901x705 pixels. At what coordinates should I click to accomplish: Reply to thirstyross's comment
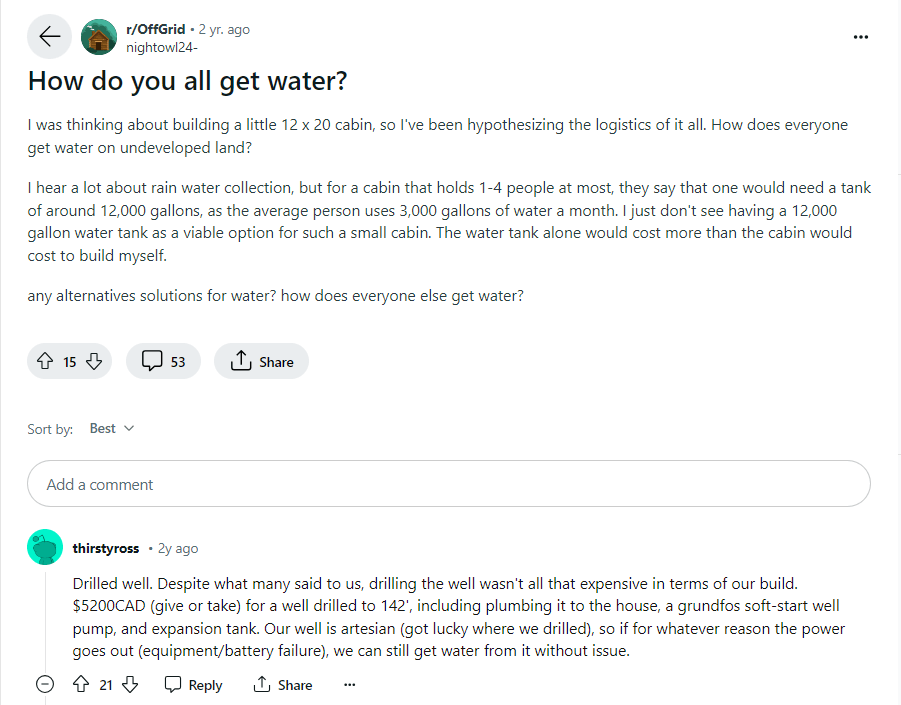[193, 684]
